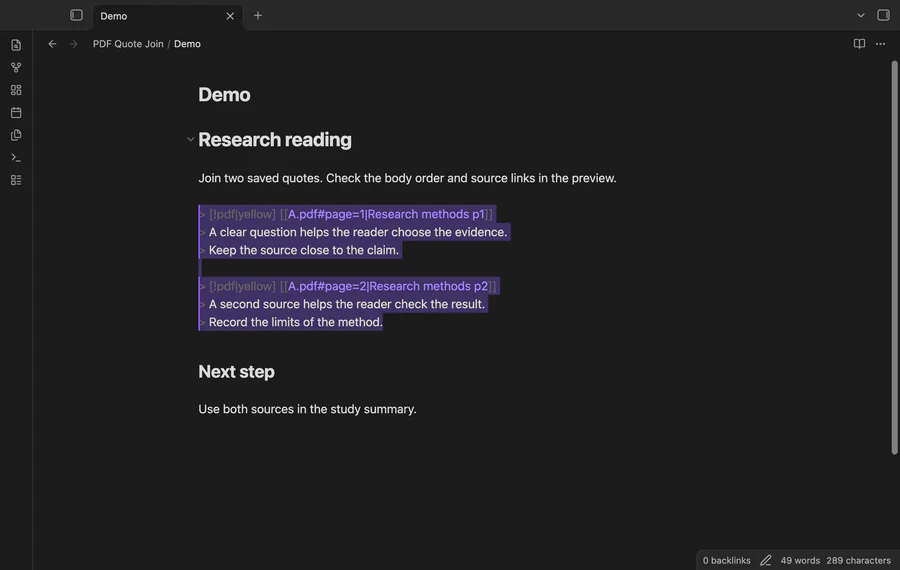Viewport: 900px width, 570px height.
Task: Click line 'Record the limits of the method.'
Action: point(296,322)
